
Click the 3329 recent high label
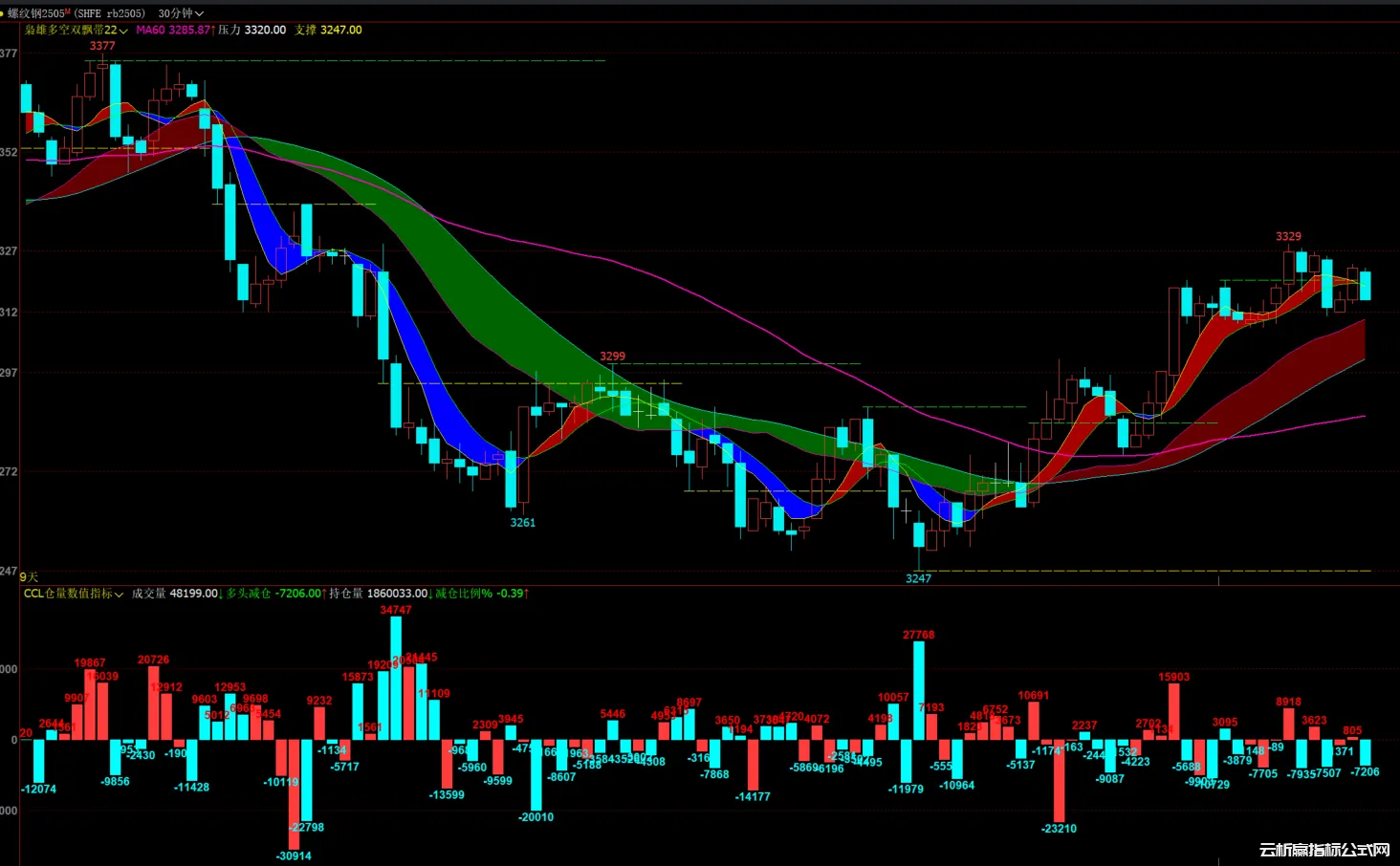(x=1288, y=236)
